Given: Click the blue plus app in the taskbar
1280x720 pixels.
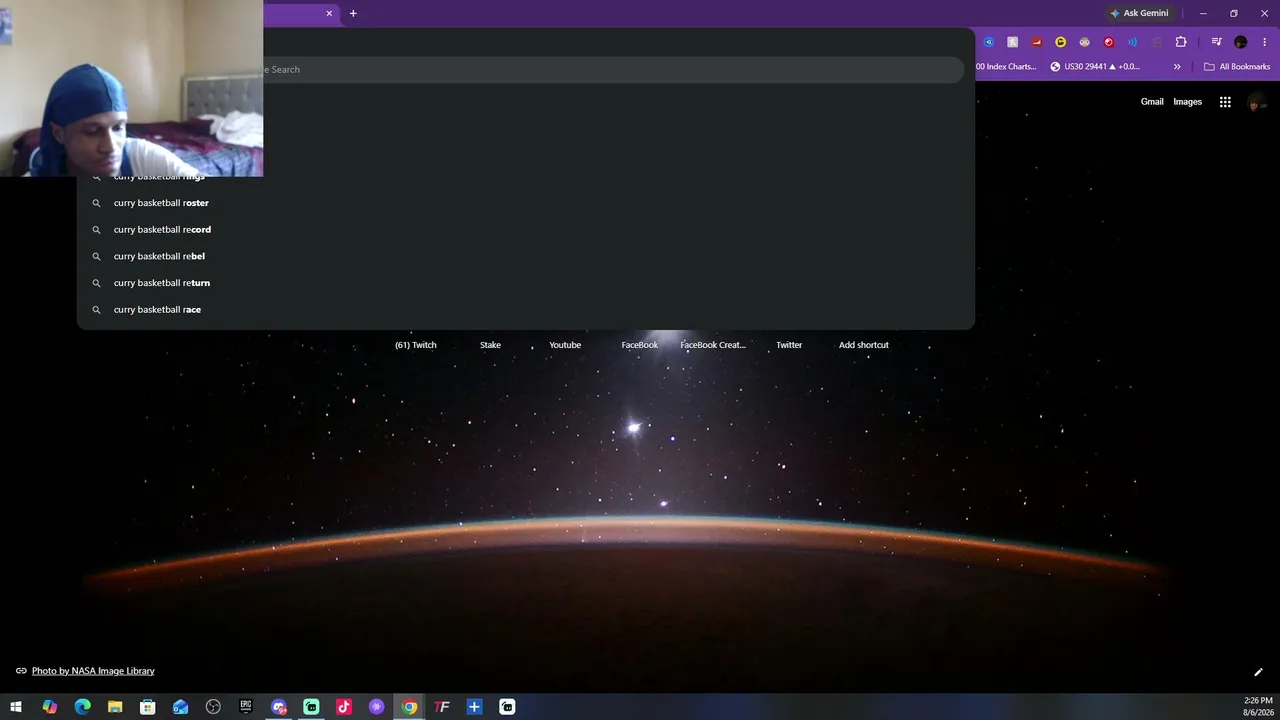Looking at the screenshot, I should 474,707.
